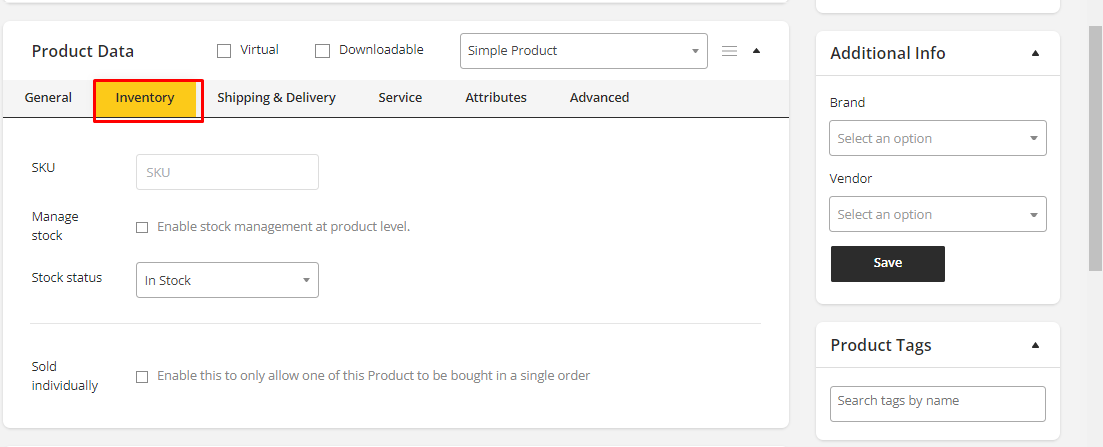
Task: Open the Vendor select dropdown
Action: [937, 214]
